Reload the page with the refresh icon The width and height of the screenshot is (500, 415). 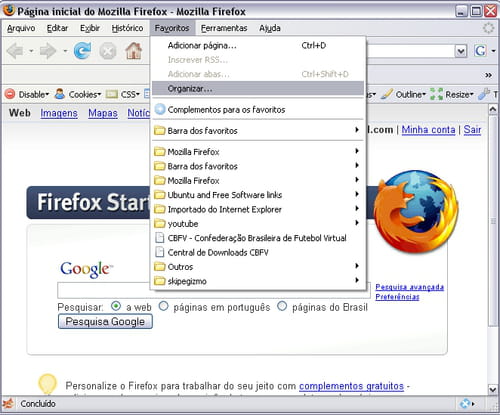click(x=82, y=51)
